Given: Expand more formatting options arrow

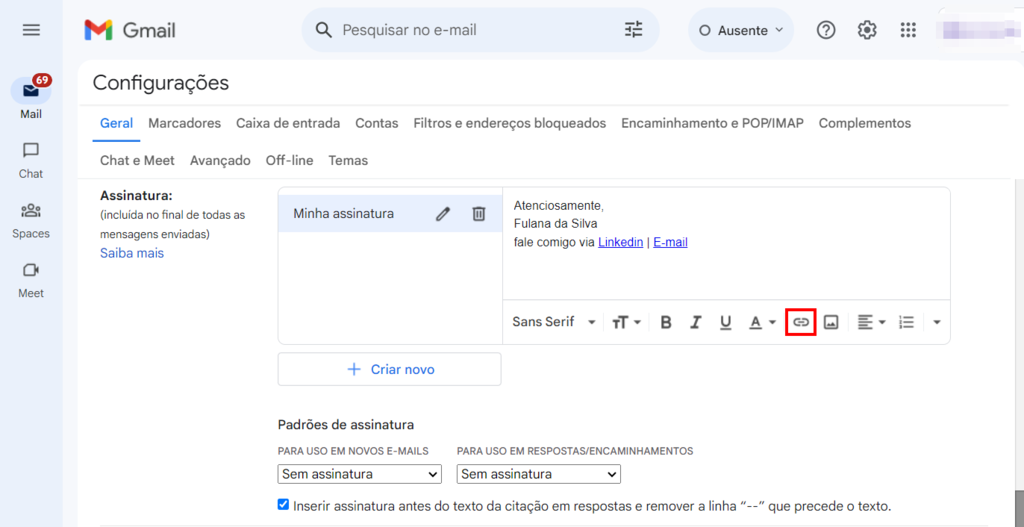Looking at the screenshot, I should (x=937, y=322).
